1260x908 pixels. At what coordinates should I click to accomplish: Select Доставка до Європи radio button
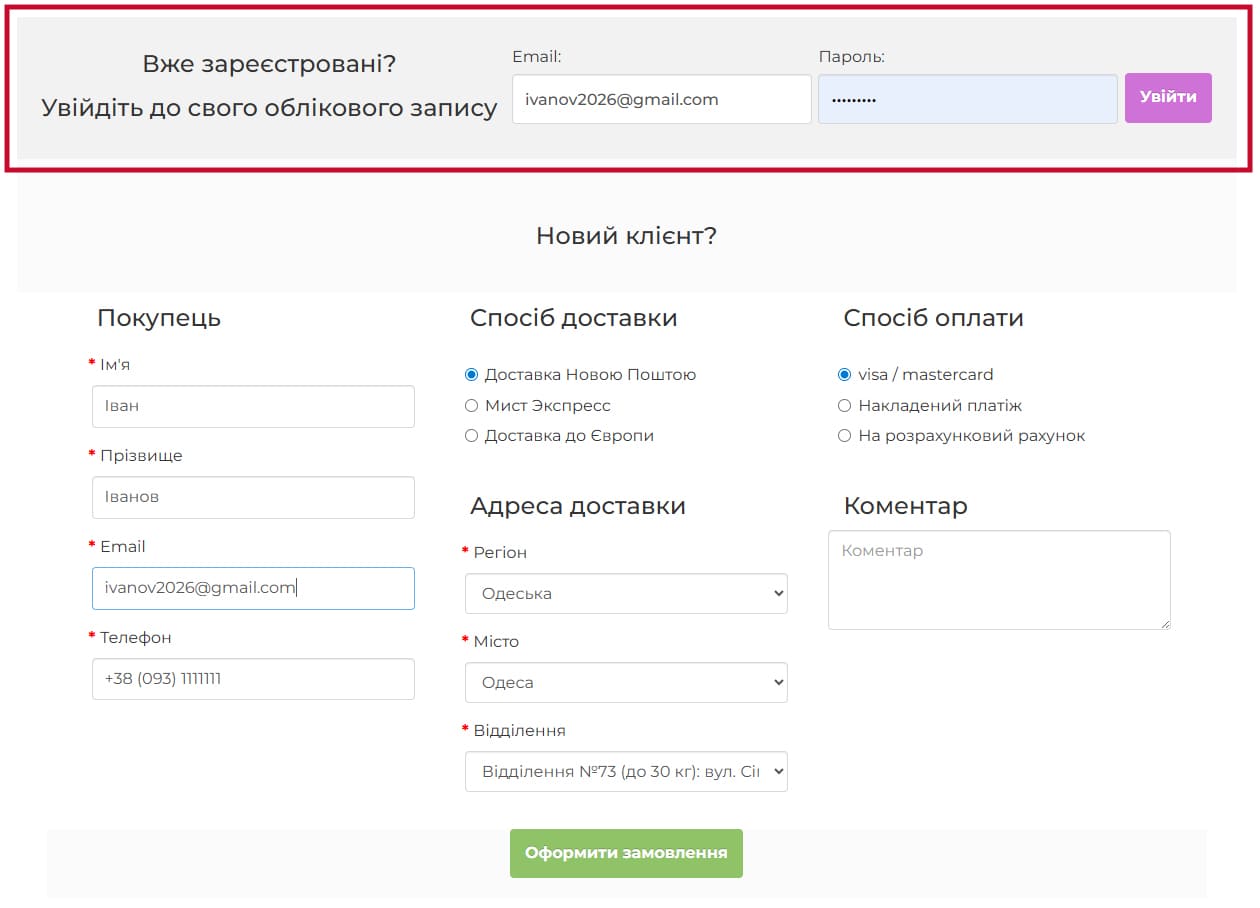tap(472, 436)
